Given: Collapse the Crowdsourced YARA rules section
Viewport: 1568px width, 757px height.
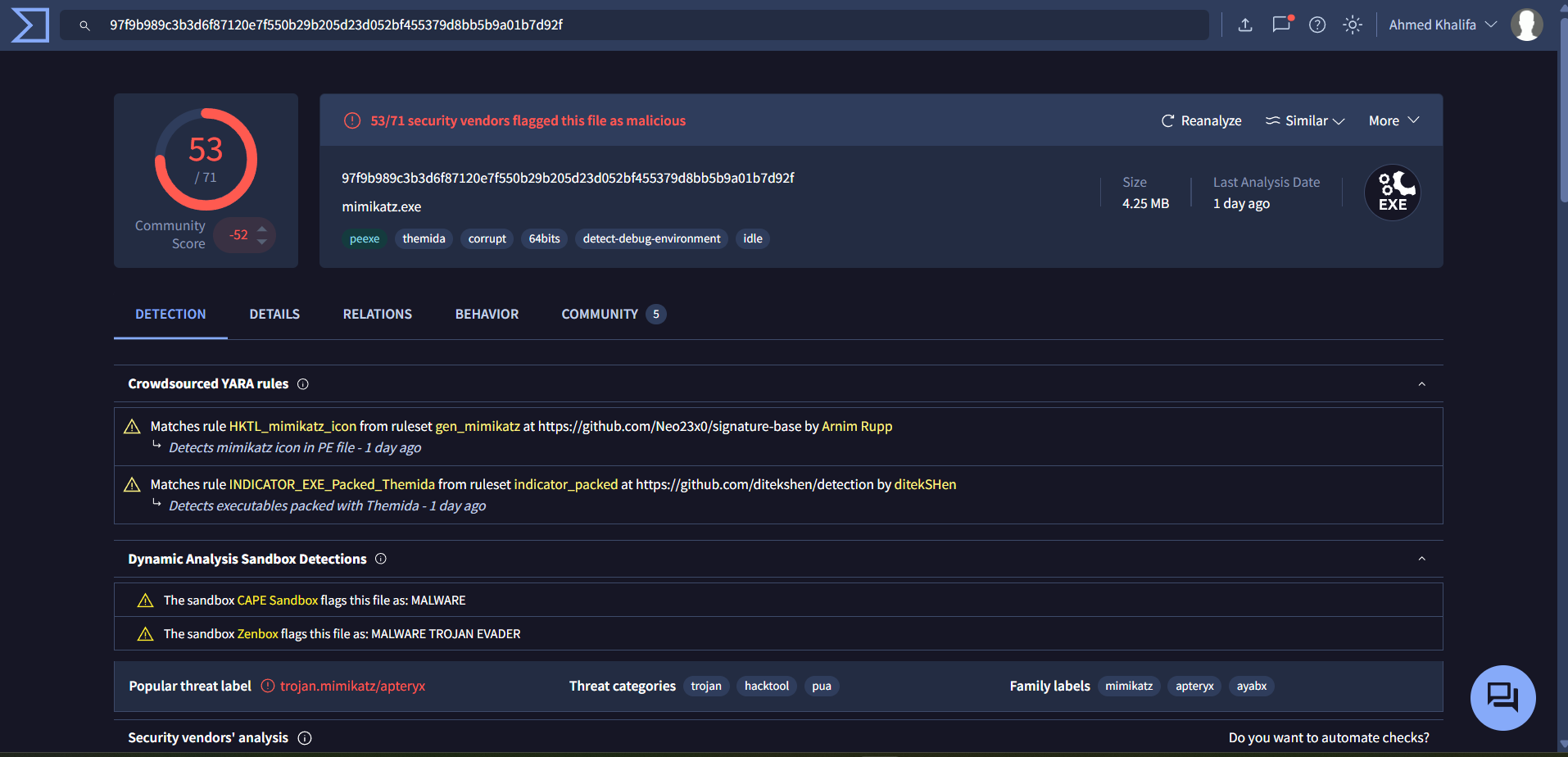Looking at the screenshot, I should [x=1421, y=384].
